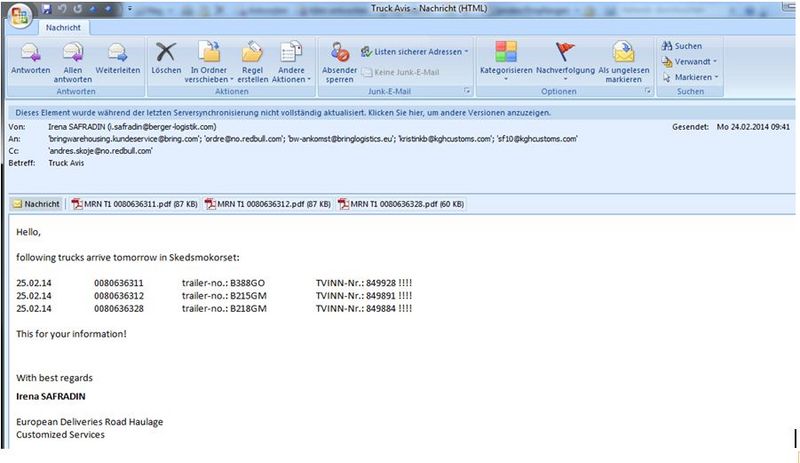Block sender via Absender sperren
The width and height of the screenshot is (800, 463).
(339, 62)
